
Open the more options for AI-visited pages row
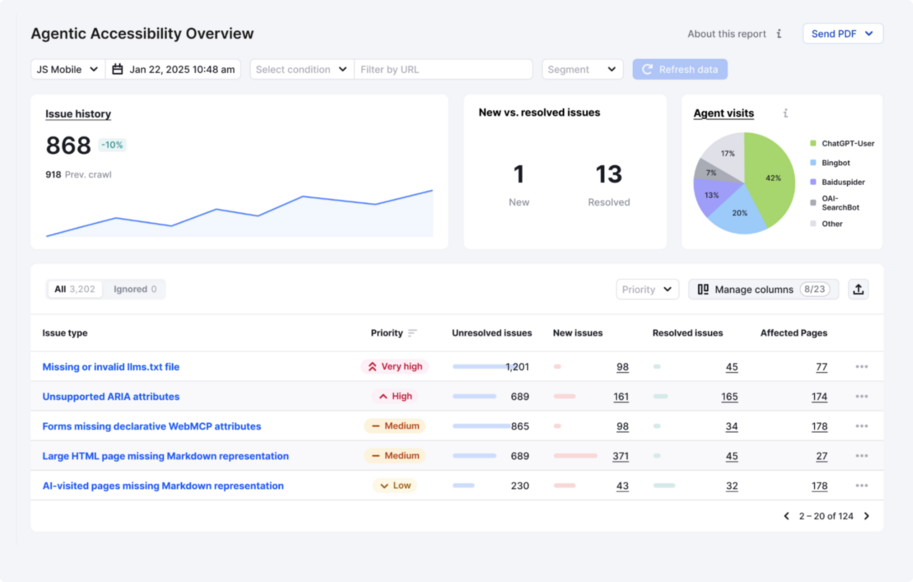(862, 485)
